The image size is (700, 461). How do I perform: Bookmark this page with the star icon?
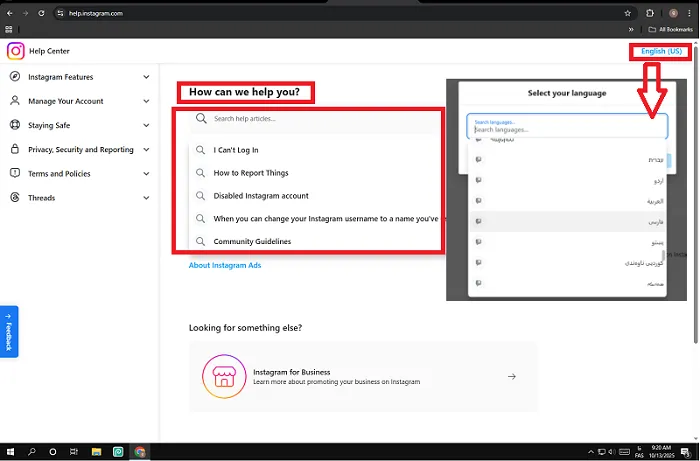click(x=627, y=13)
